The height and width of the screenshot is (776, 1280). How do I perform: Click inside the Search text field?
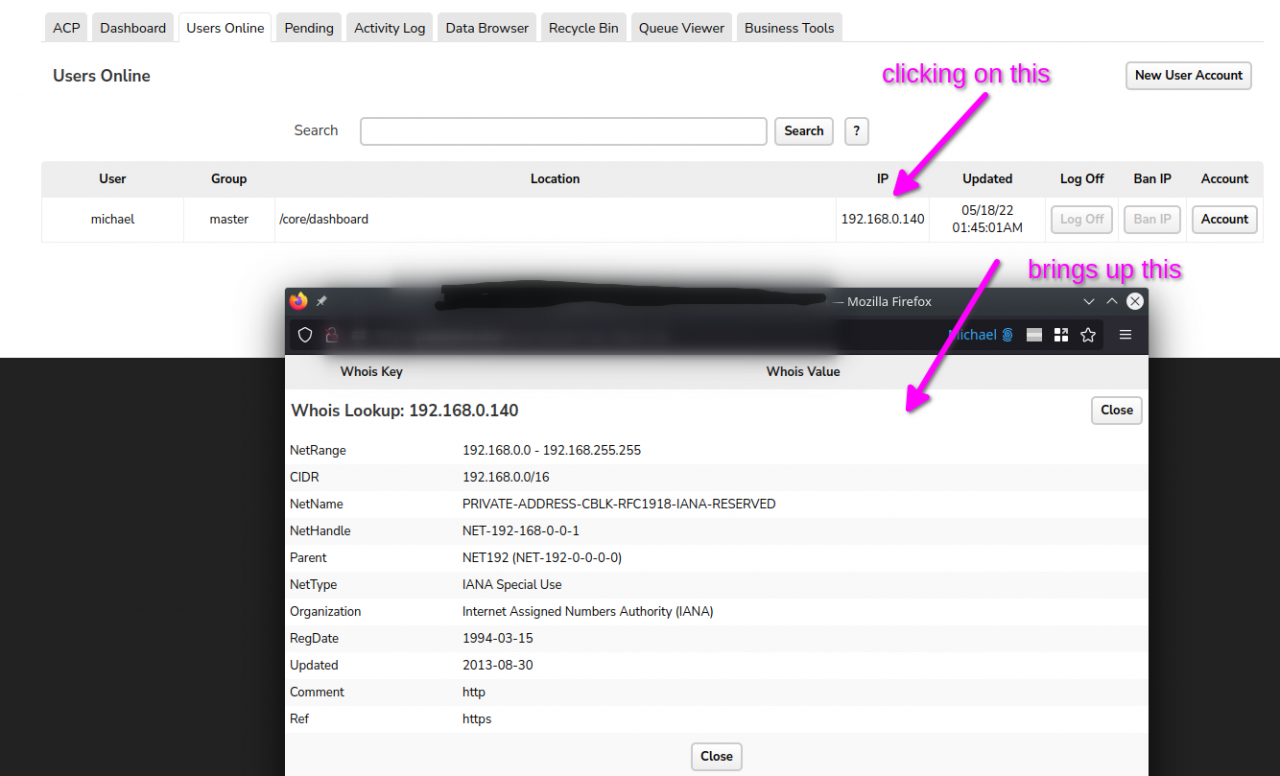tap(563, 131)
